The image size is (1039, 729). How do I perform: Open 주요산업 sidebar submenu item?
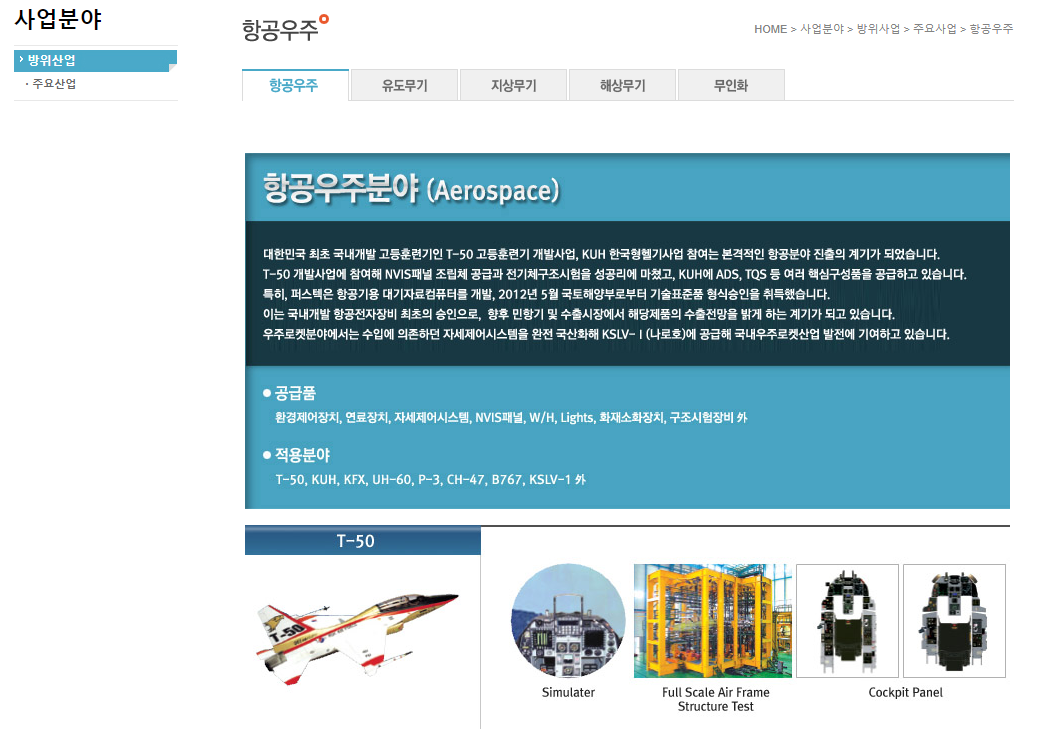coord(54,84)
